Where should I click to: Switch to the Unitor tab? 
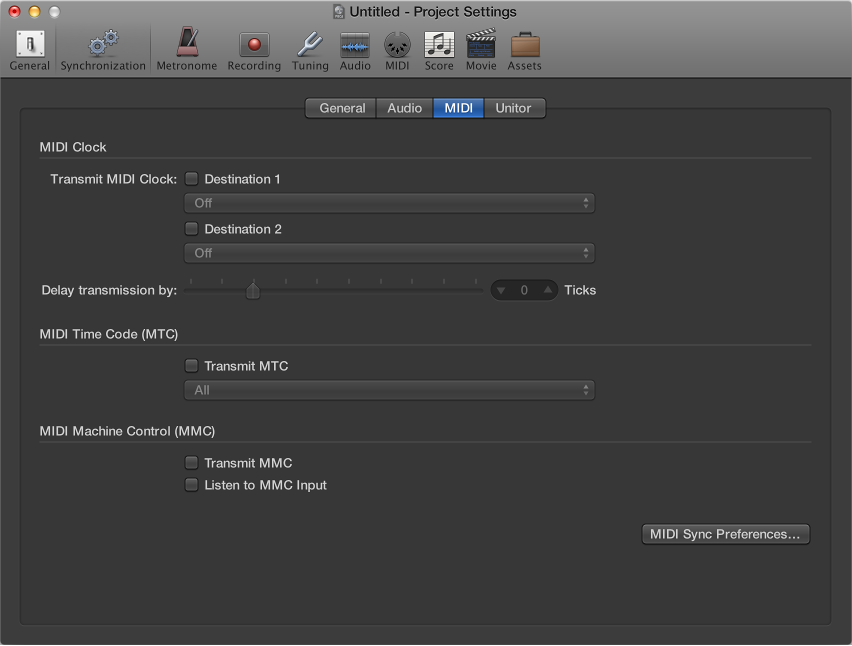tap(514, 108)
